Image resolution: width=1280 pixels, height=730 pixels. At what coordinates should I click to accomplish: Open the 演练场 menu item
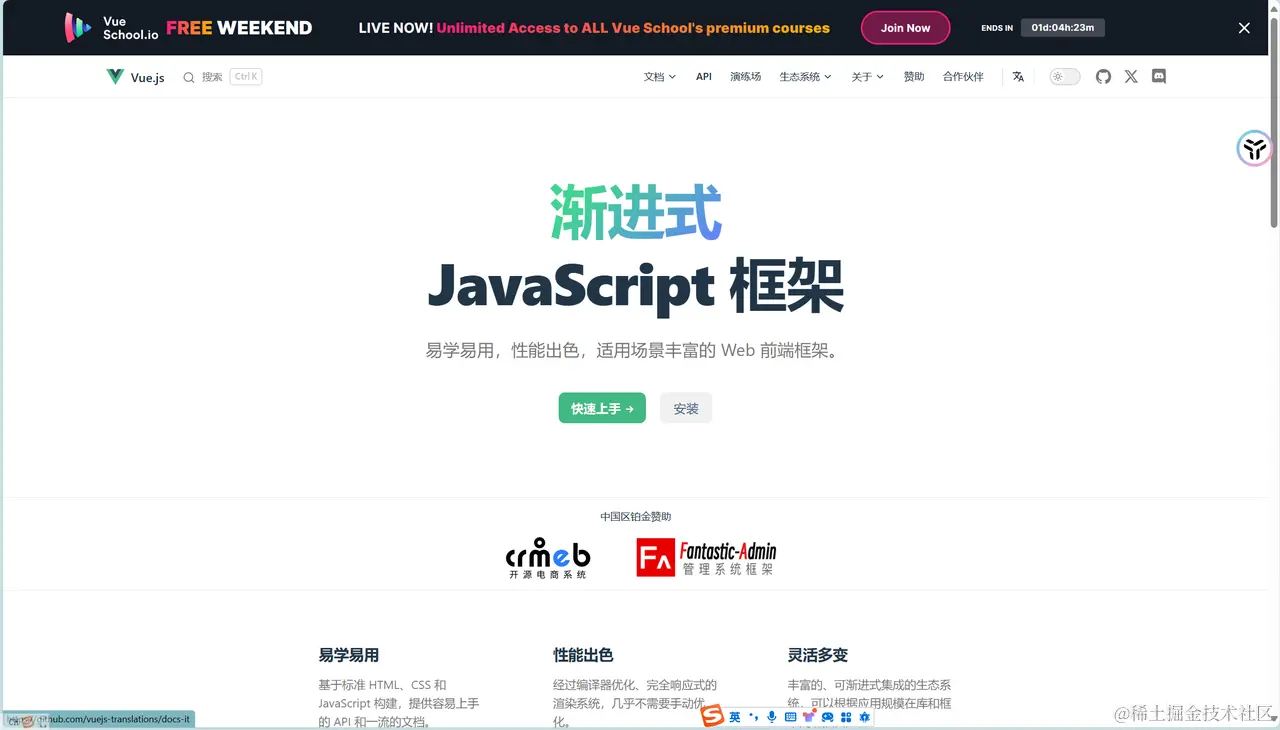pyautogui.click(x=745, y=76)
